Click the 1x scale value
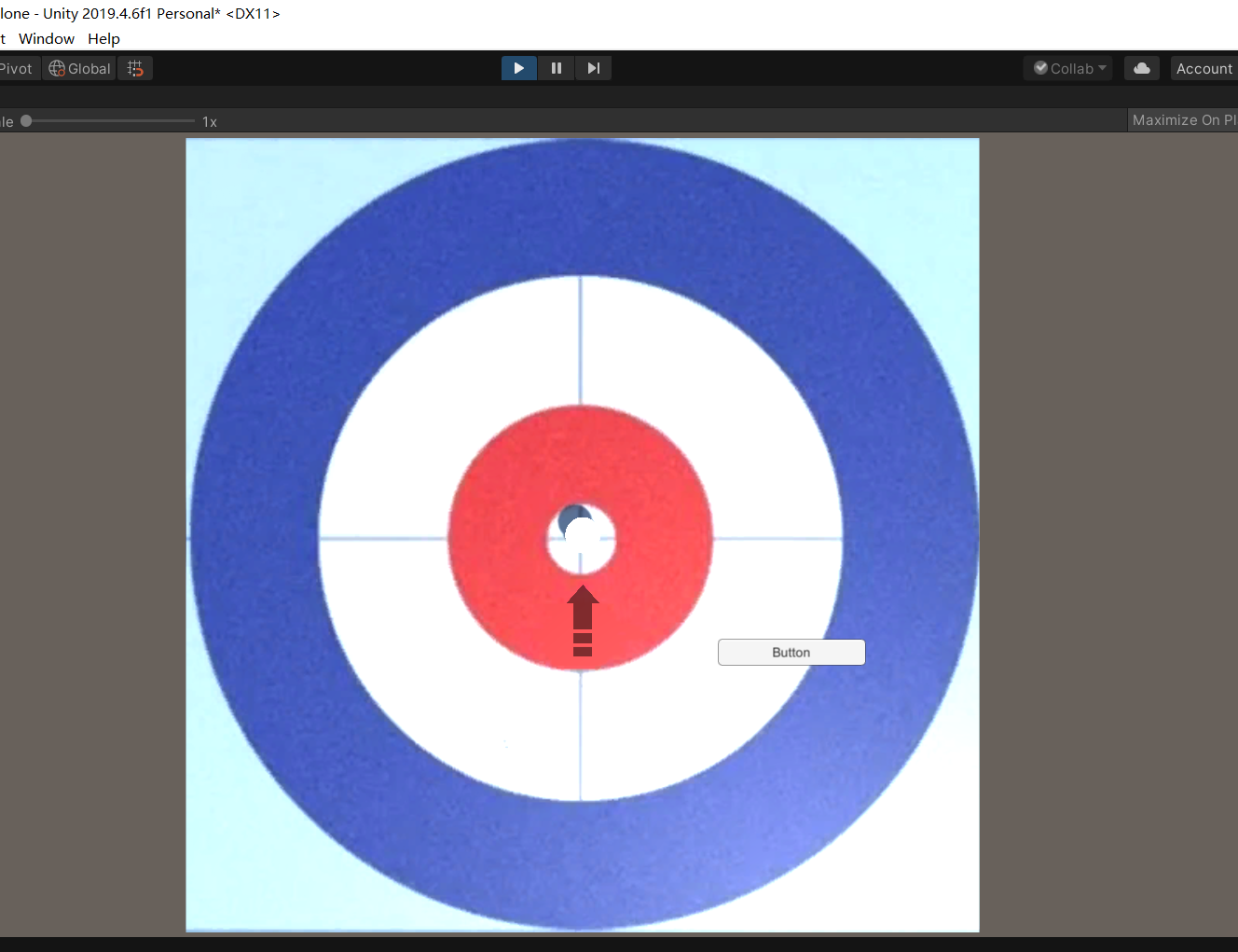Viewport: 1238px width, 952px height. click(x=210, y=121)
